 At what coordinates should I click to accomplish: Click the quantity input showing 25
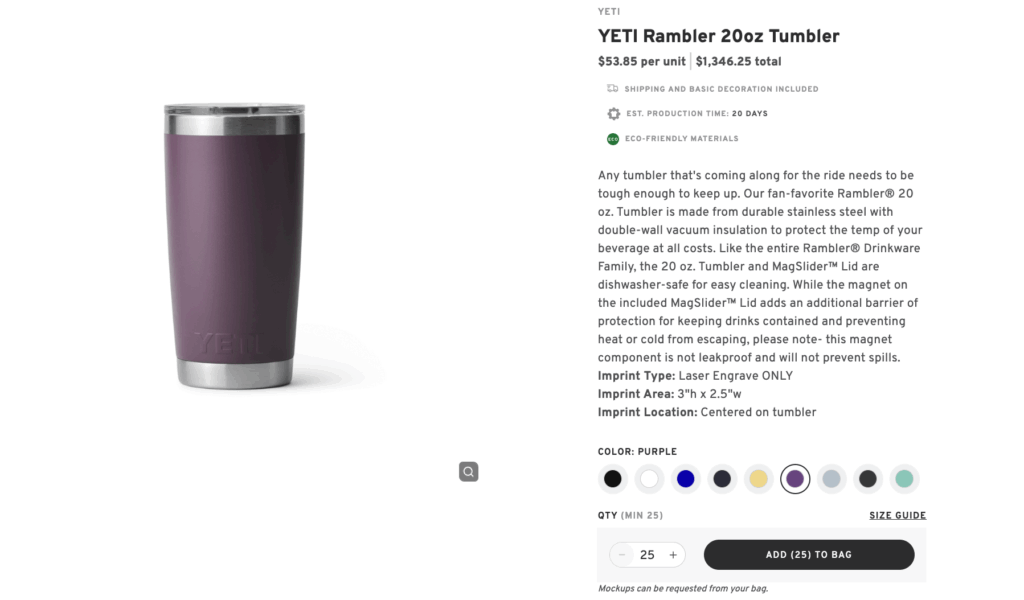647,554
